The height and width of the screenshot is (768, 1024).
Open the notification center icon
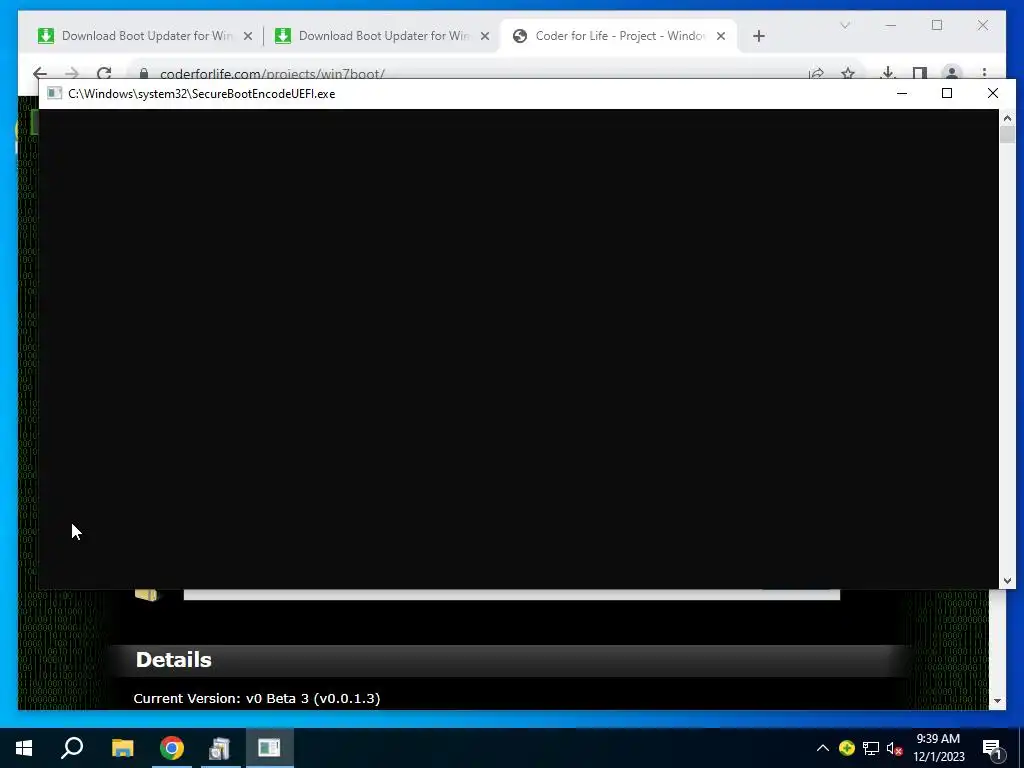pyautogui.click(x=992, y=748)
